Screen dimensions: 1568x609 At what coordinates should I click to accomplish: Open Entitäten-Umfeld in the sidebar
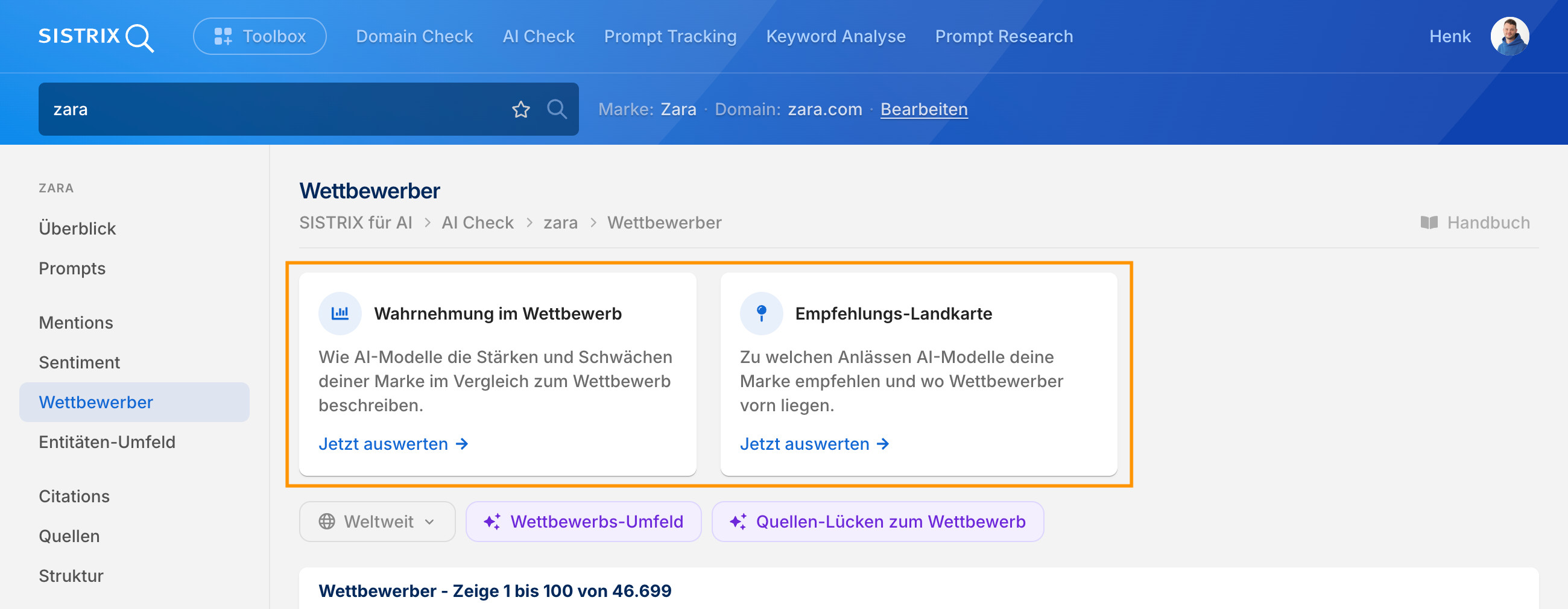point(107,443)
